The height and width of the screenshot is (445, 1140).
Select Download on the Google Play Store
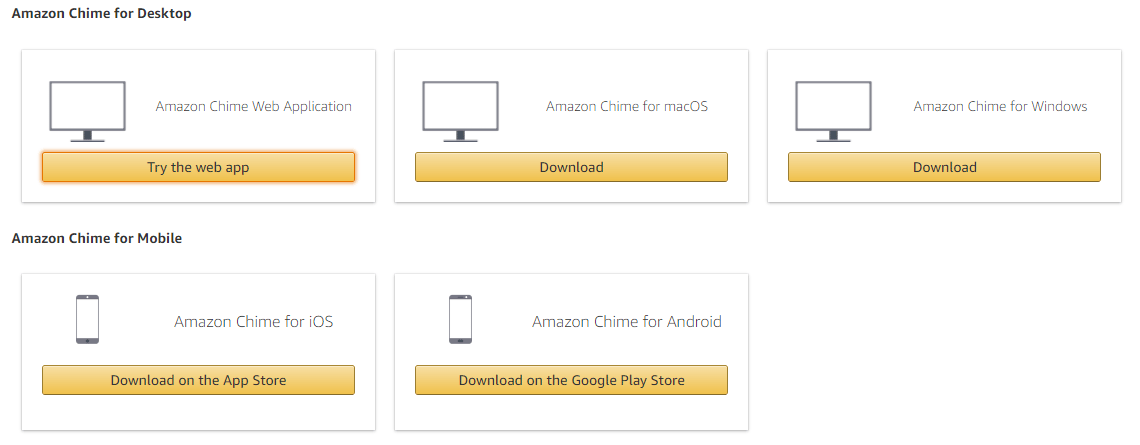click(x=571, y=380)
